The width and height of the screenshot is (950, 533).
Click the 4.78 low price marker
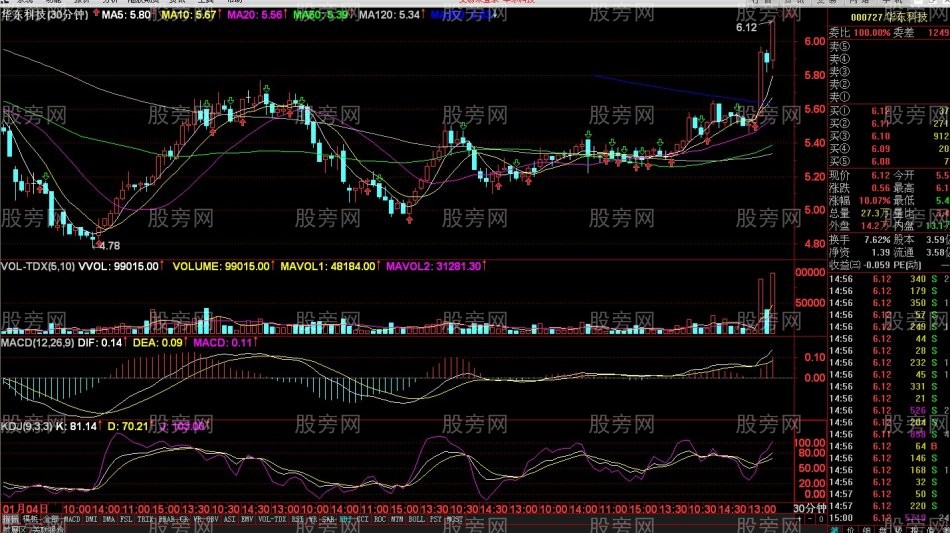110,246
